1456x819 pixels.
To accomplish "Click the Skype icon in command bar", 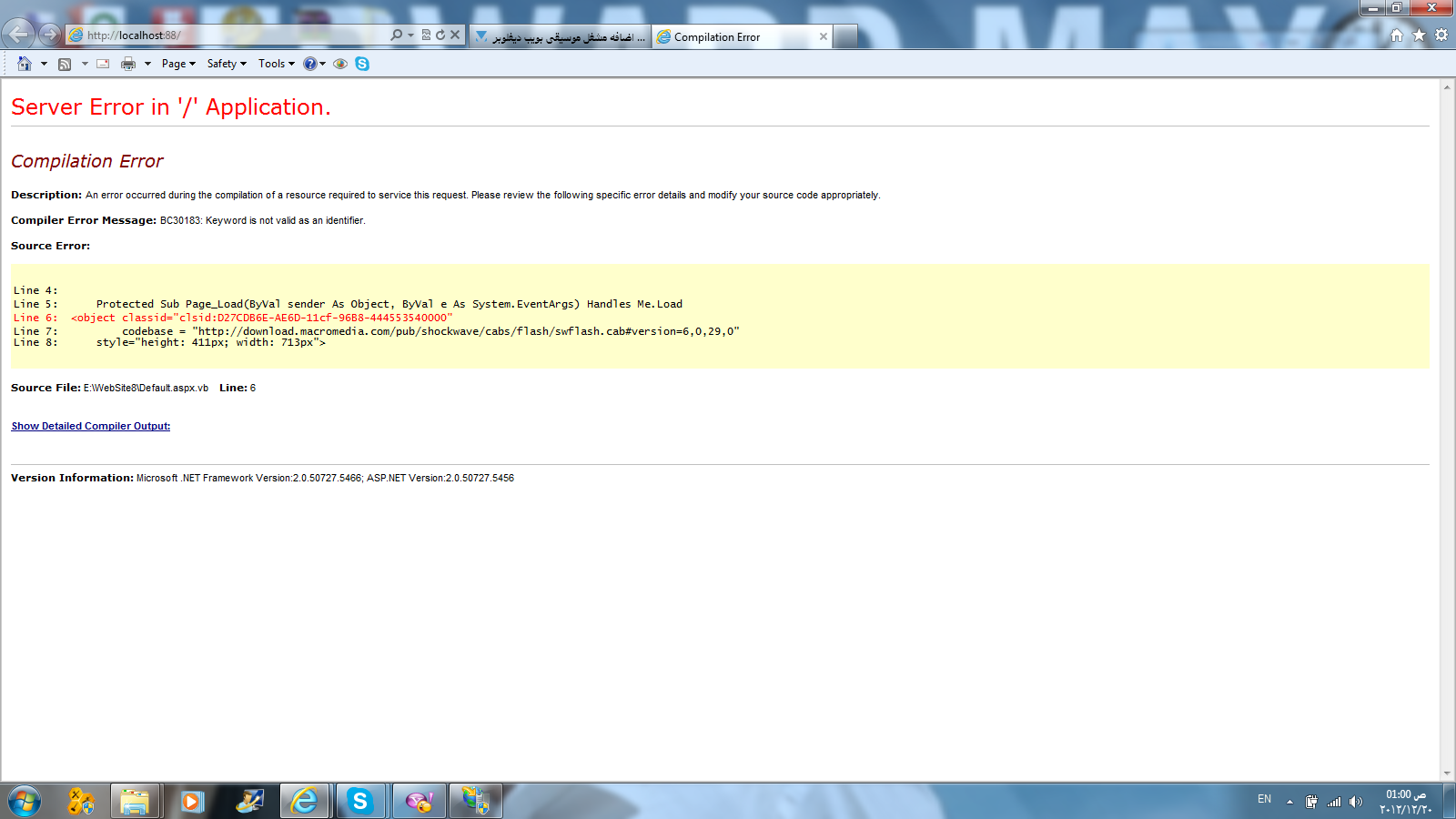I will (x=362, y=64).
